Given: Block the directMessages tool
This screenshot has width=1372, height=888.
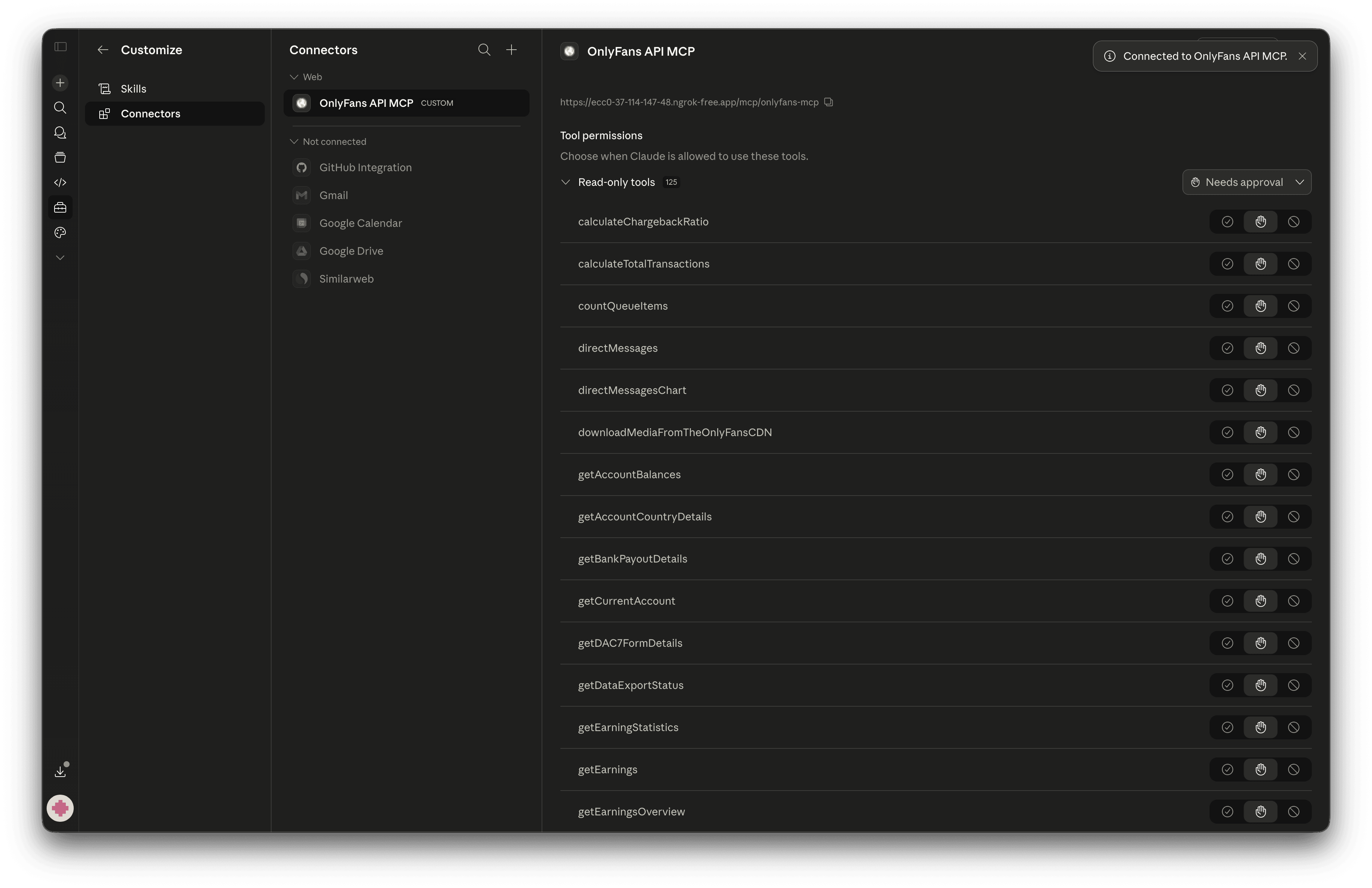Looking at the screenshot, I should click(x=1294, y=348).
